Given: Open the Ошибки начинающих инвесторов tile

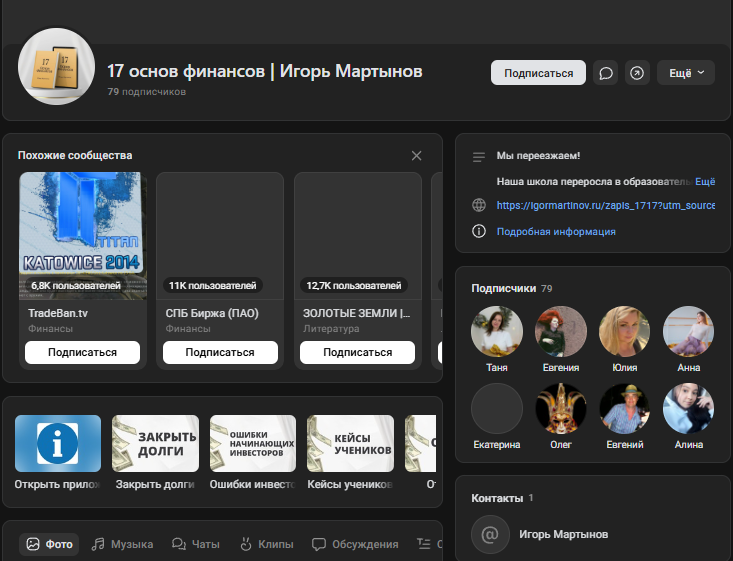Looking at the screenshot, I should click(253, 443).
